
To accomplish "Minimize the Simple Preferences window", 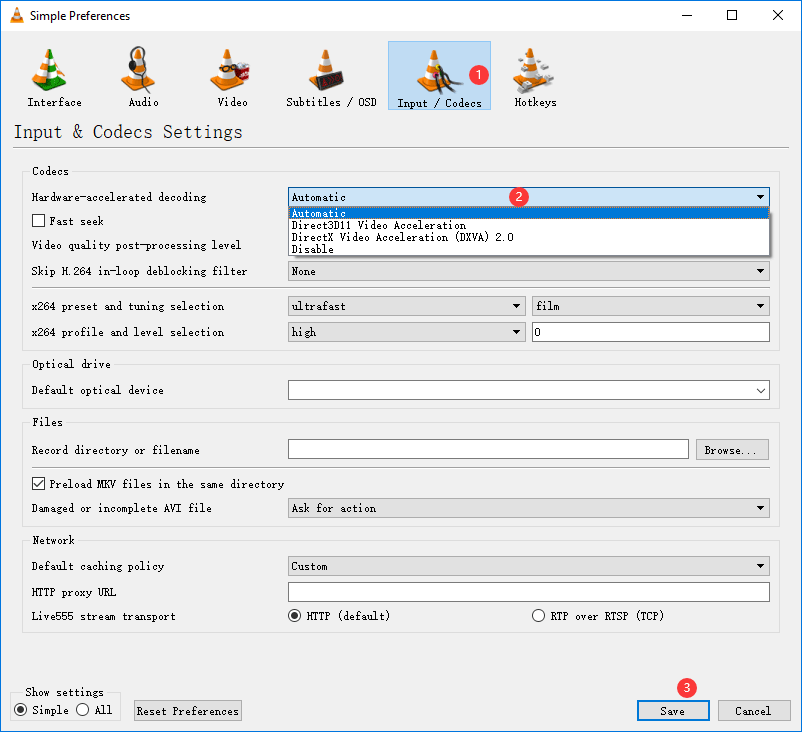I will pyautogui.click(x=687, y=15).
